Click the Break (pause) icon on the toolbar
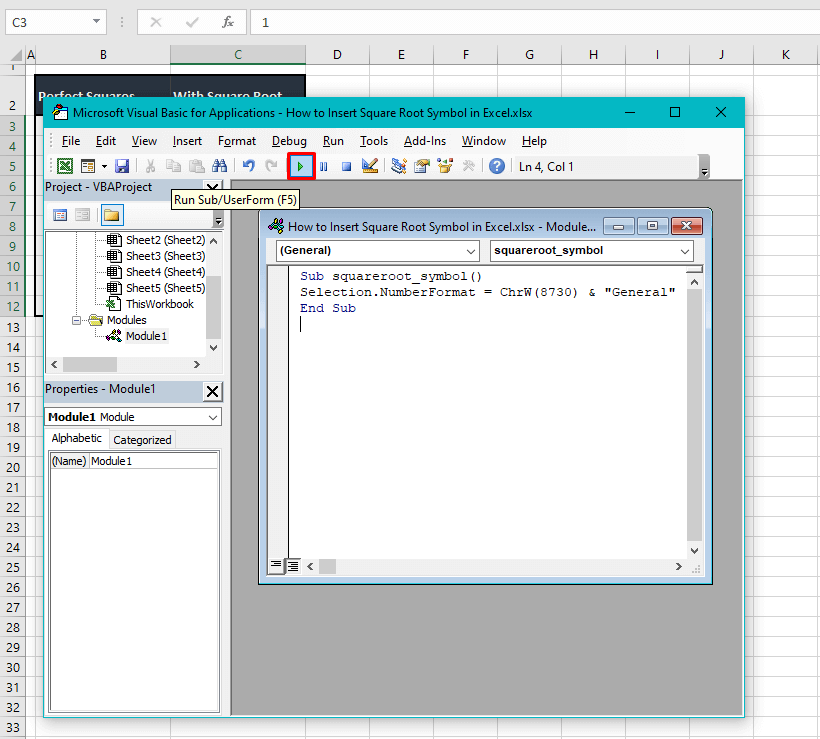Screen dimensions: 820x739 pyautogui.click(x=324, y=166)
